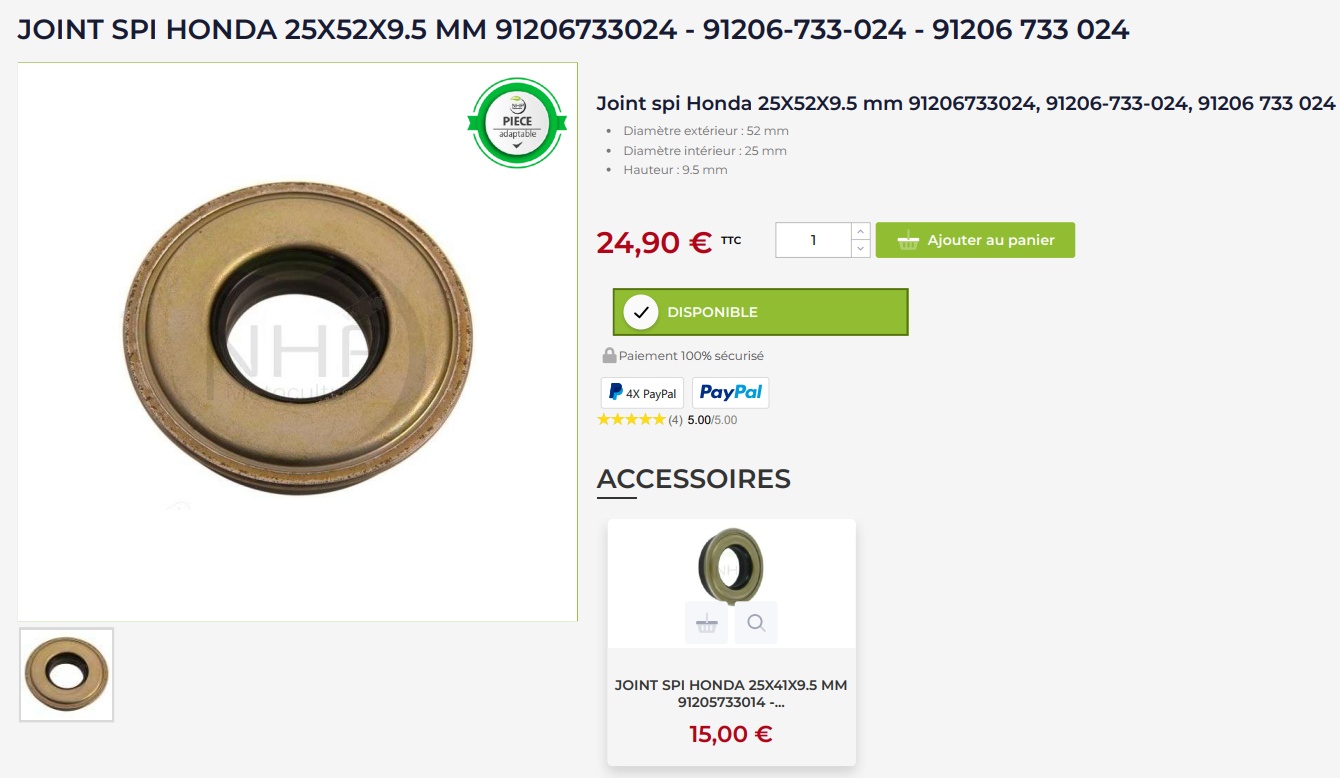The height and width of the screenshot is (778, 1340).
Task: Click the 4X PayPal payment badge
Action: tap(642, 393)
